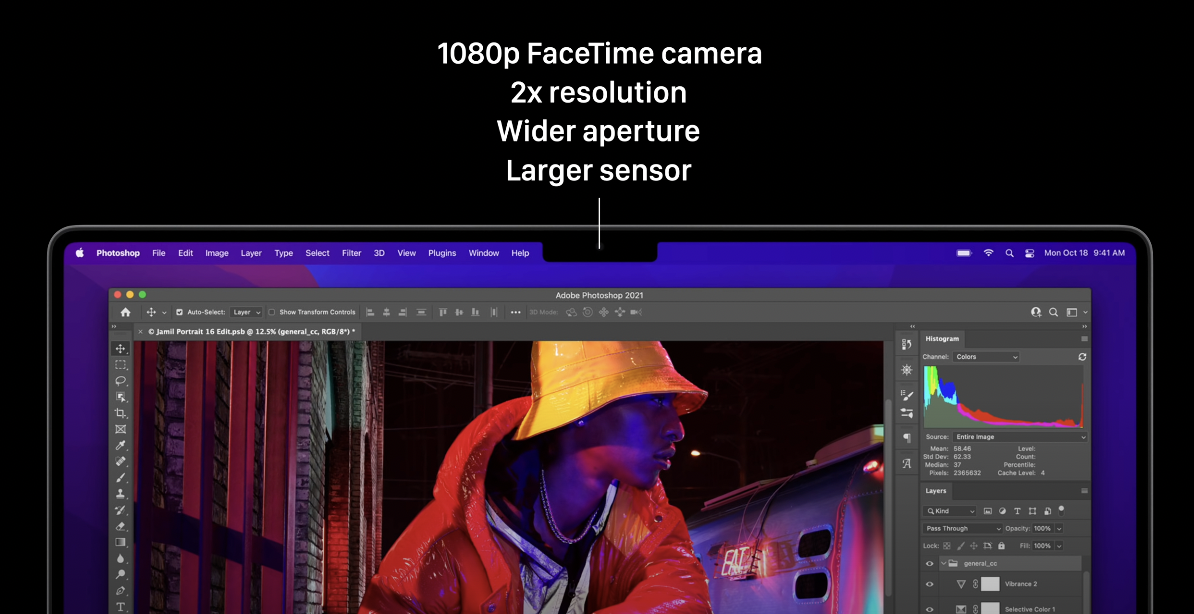Filter layers by type layers icon
Viewport: 1194px width, 614px height.
coord(1017,511)
